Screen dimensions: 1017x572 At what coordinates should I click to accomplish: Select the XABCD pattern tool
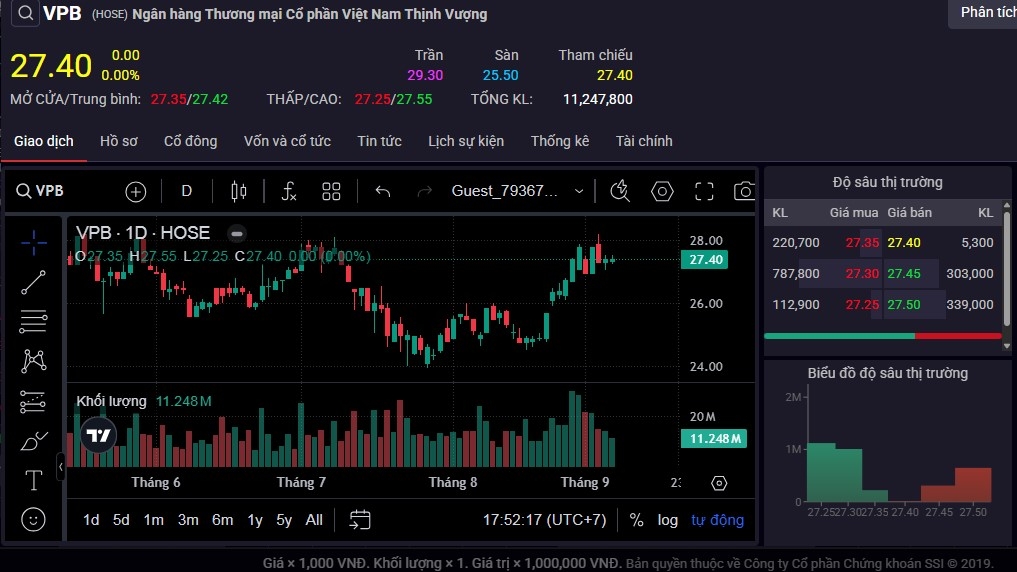pyautogui.click(x=34, y=361)
